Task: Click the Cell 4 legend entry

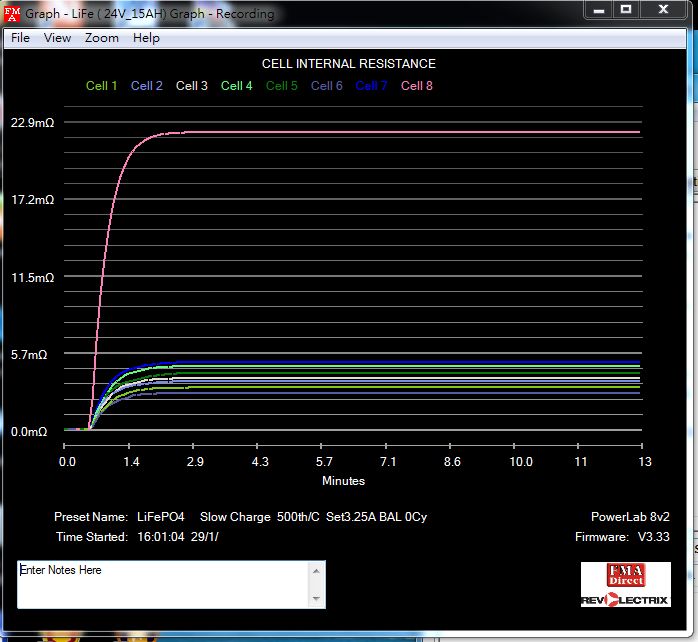Action: pyautogui.click(x=237, y=86)
